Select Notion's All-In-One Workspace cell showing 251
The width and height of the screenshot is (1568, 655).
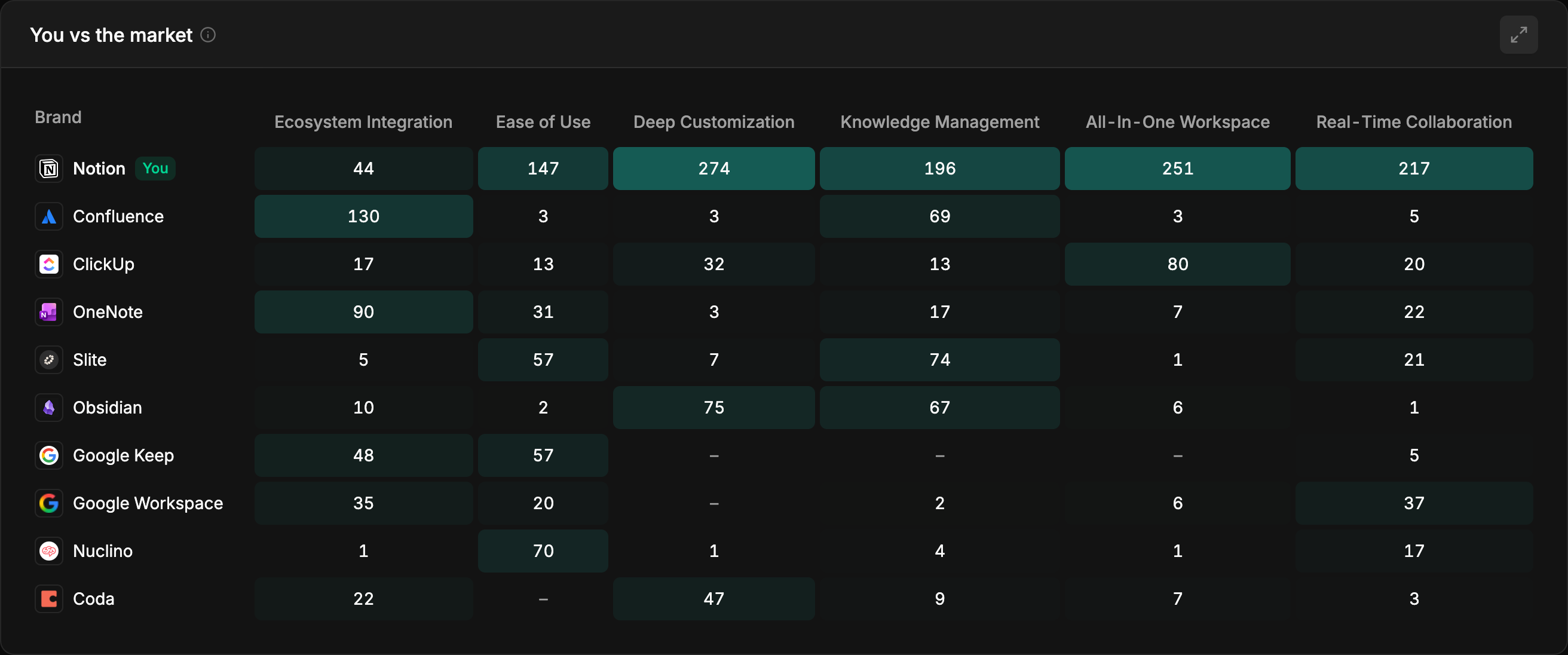(x=1177, y=169)
